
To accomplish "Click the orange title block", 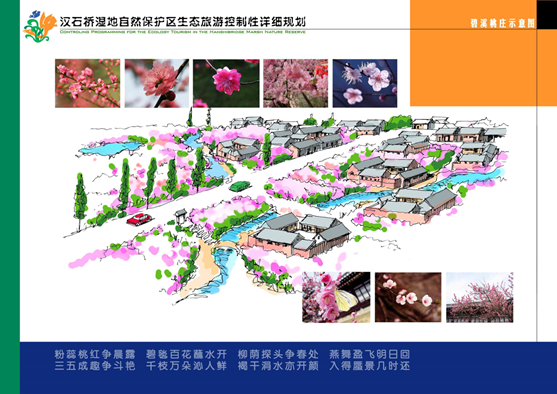I will 473,53.
